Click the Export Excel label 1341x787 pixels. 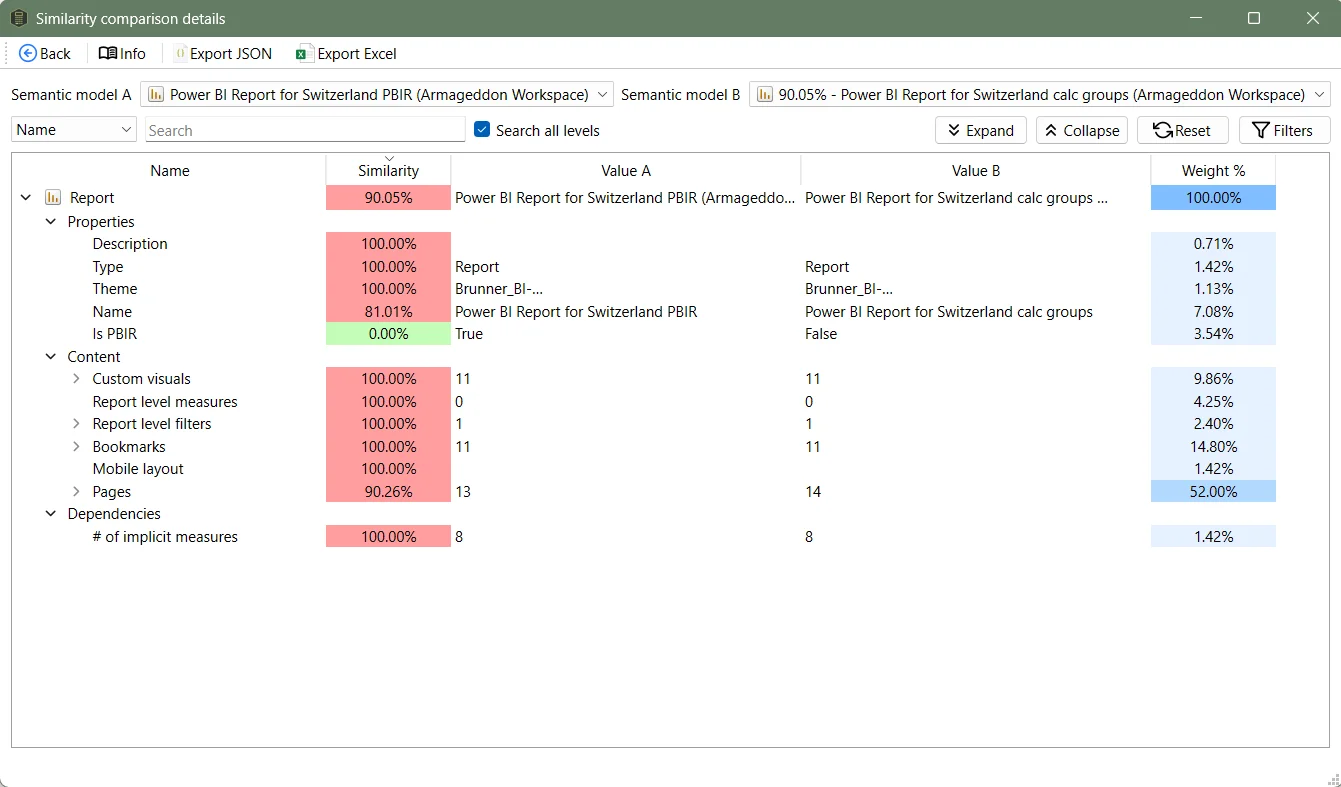tap(357, 54)
